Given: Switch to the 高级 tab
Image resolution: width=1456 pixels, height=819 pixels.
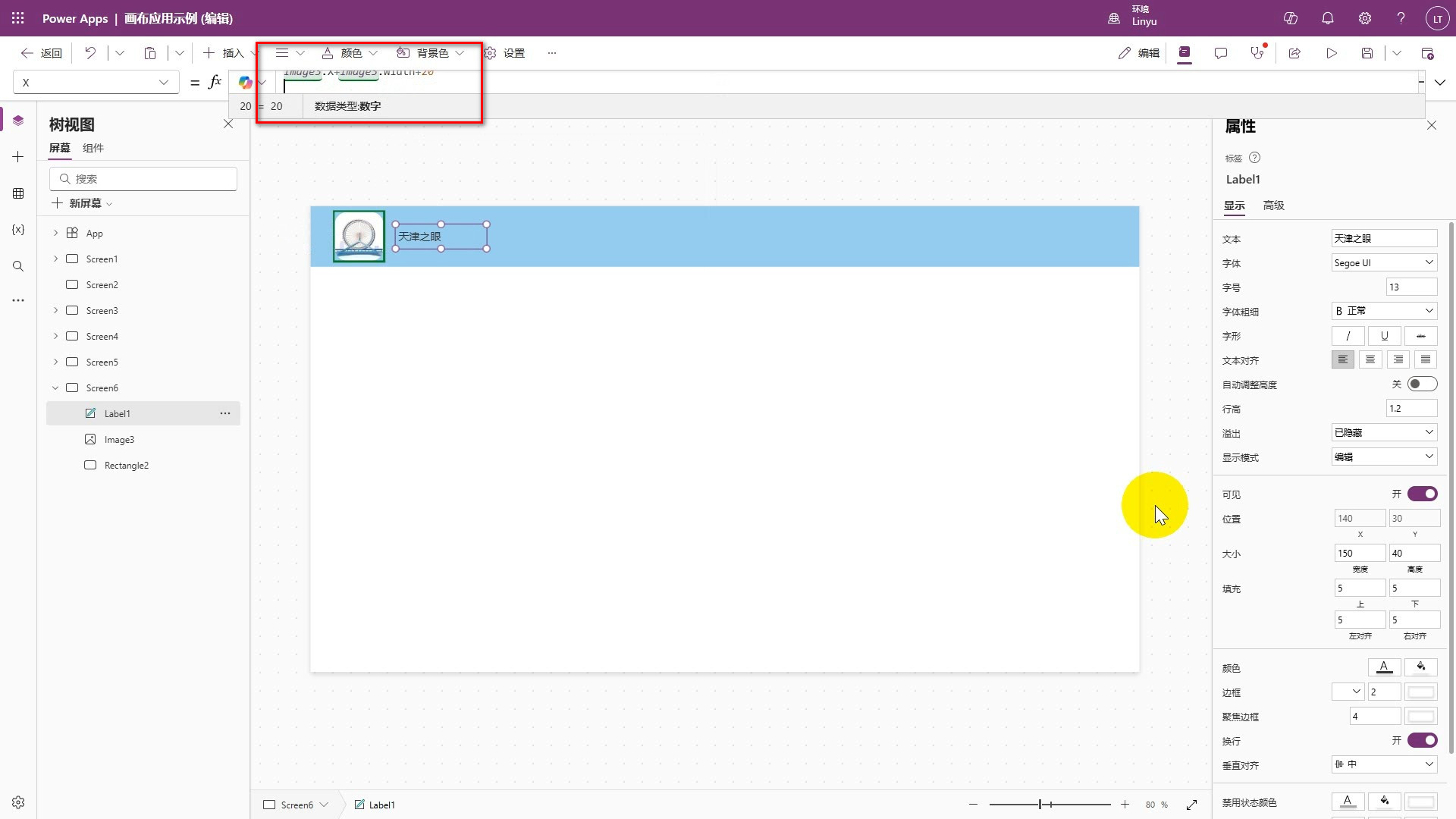Looking at the screenshot, I should click(1273, 206).
